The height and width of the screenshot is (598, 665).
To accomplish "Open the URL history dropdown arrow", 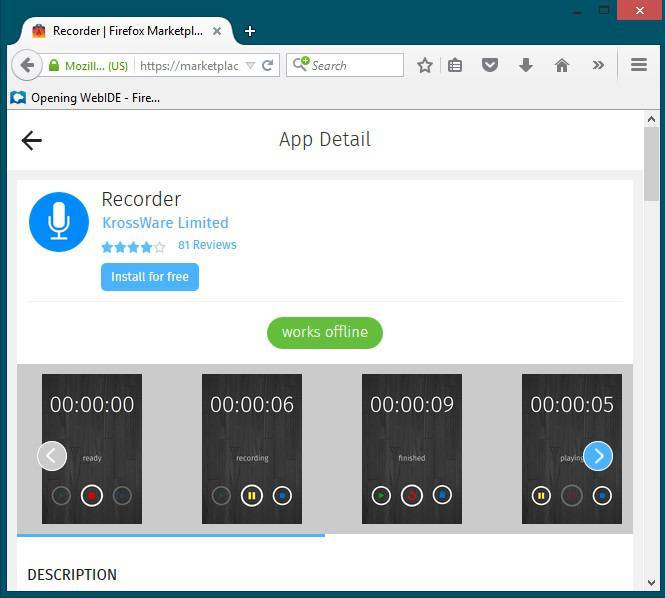I will (x=250, y=65).
